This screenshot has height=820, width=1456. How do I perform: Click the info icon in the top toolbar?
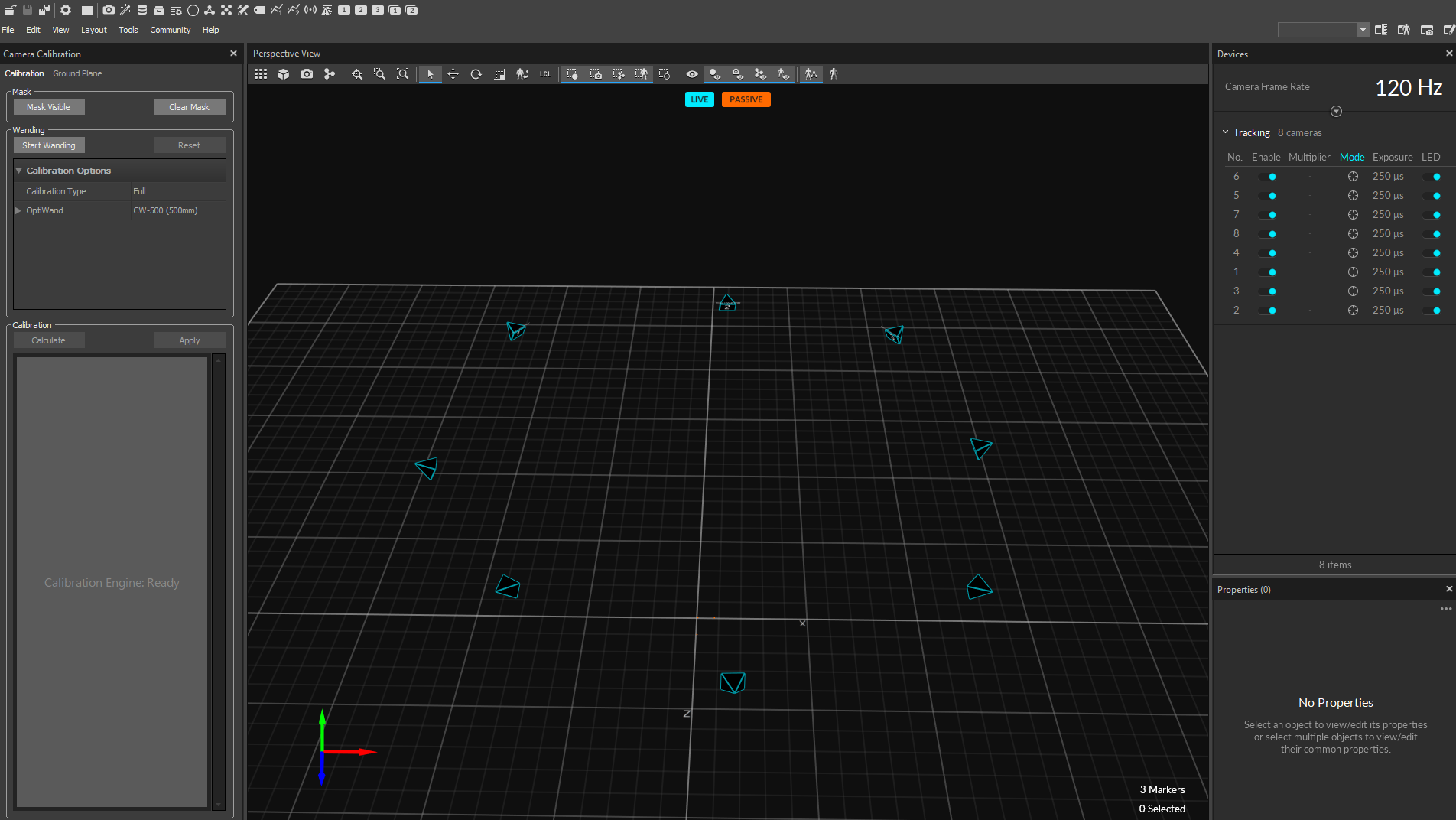pyautogui.click(x=193, y=10)
